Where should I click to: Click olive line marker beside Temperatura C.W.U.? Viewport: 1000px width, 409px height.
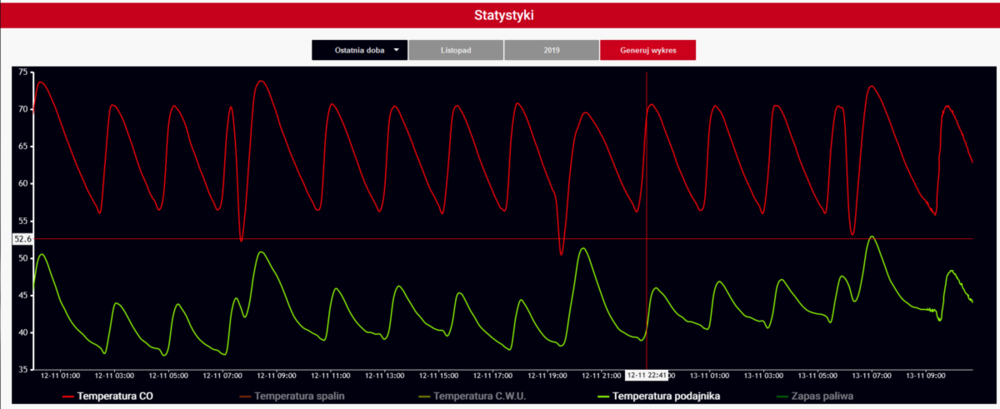pos(421,397)
